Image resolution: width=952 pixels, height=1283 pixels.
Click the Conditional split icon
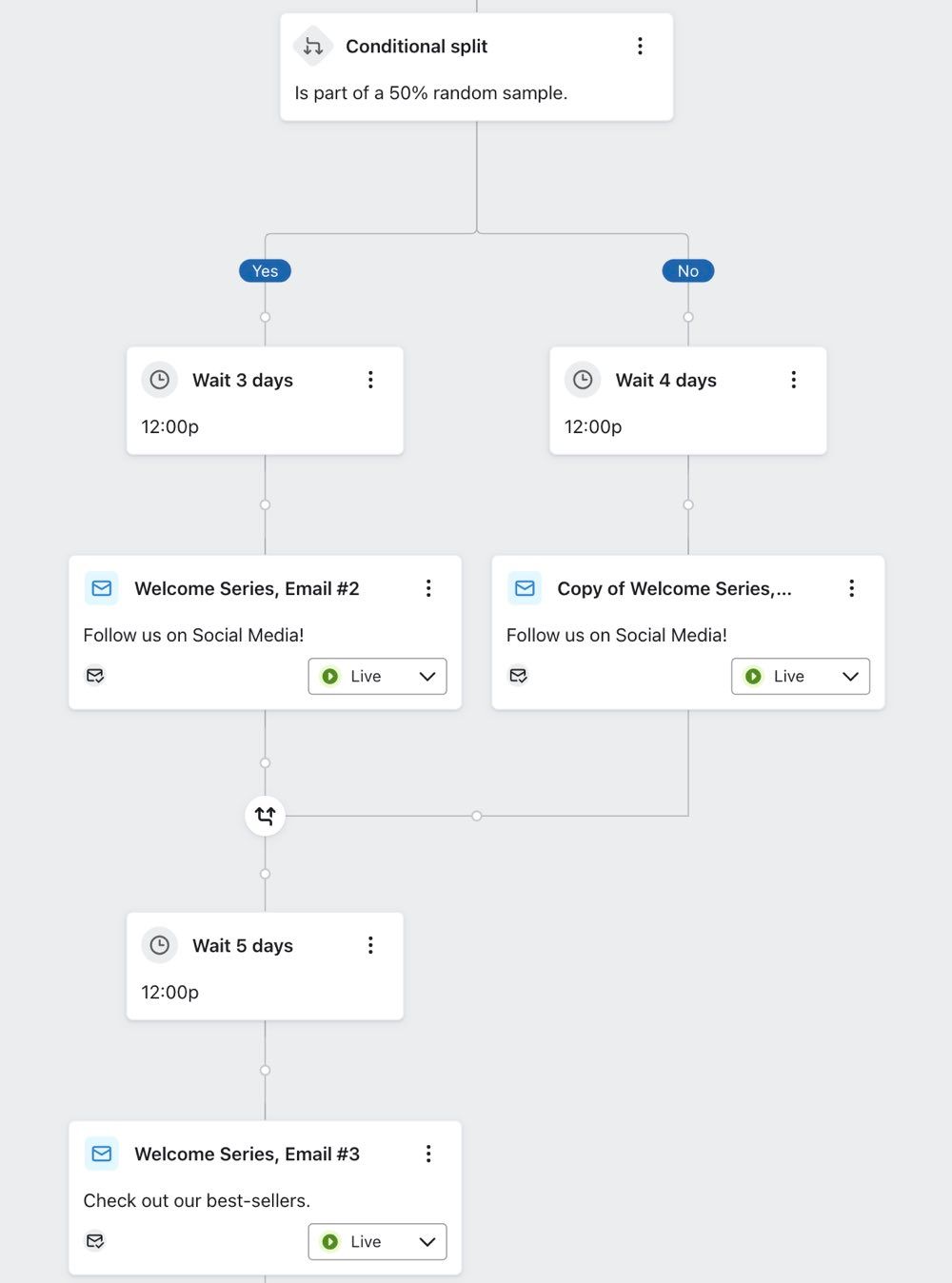click(x=311, y=45)
